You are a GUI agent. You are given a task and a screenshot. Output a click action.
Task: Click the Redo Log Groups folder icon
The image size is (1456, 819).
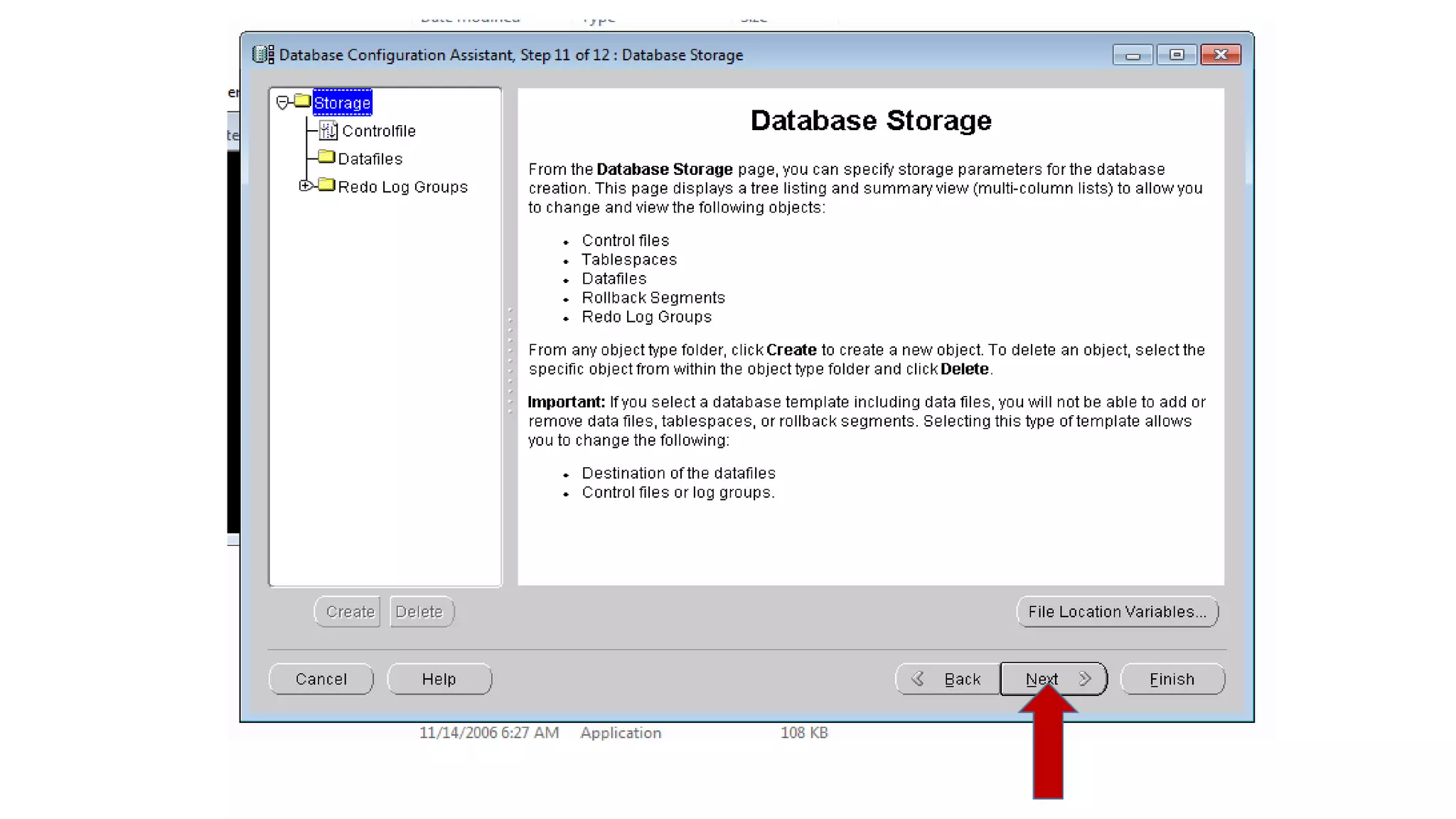click(326, 186)
